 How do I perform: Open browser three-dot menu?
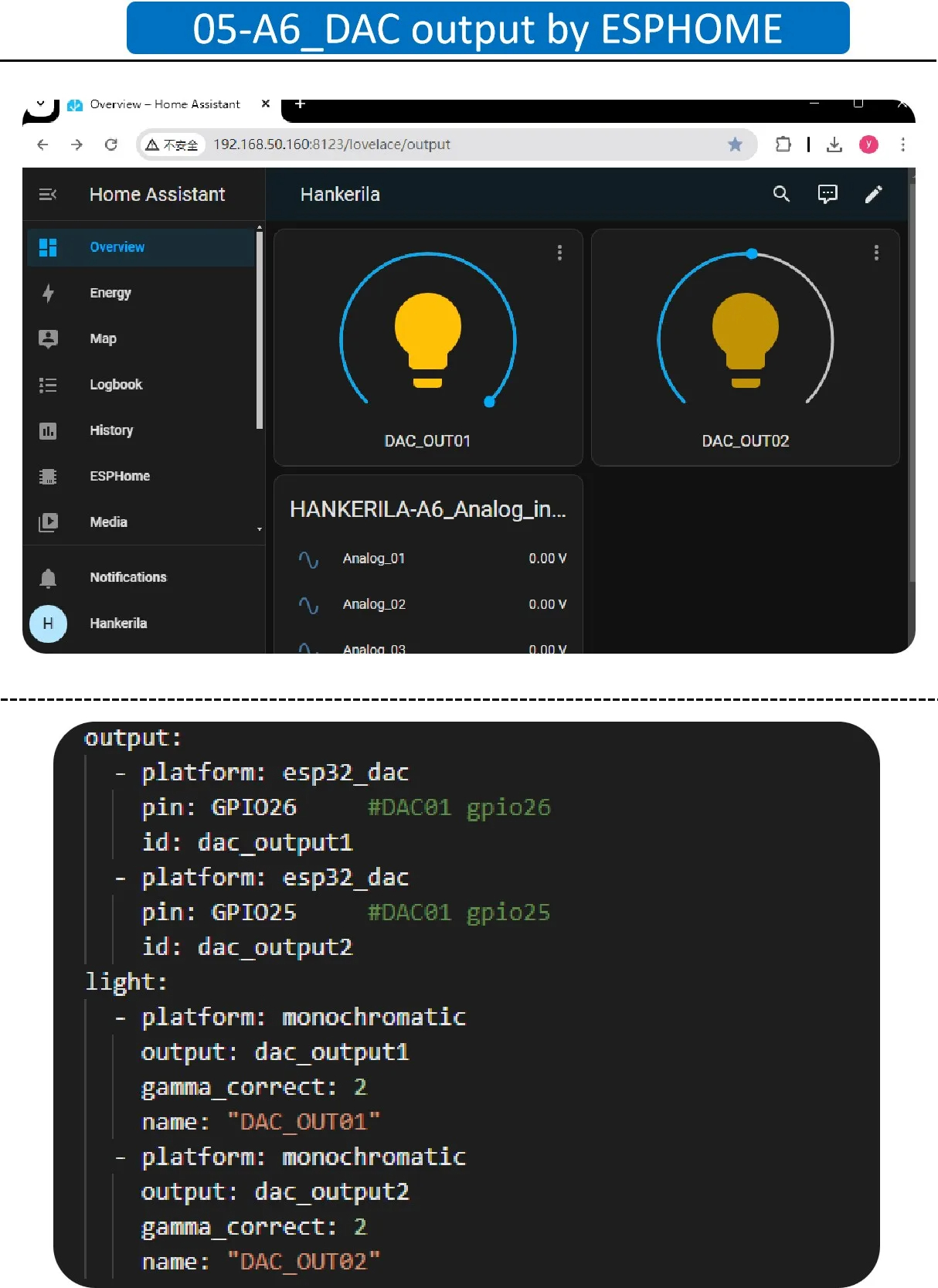(902, 144)
